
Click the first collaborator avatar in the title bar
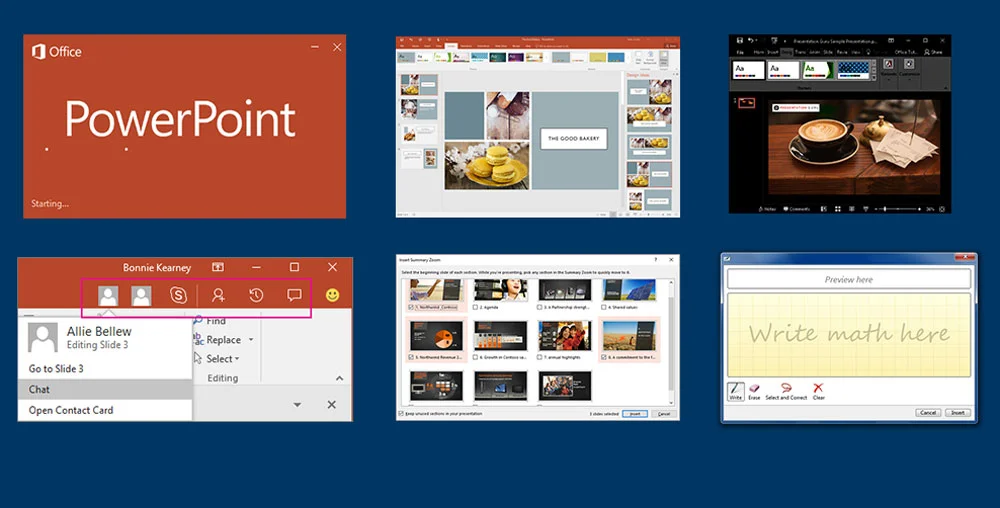pos(108,296)
